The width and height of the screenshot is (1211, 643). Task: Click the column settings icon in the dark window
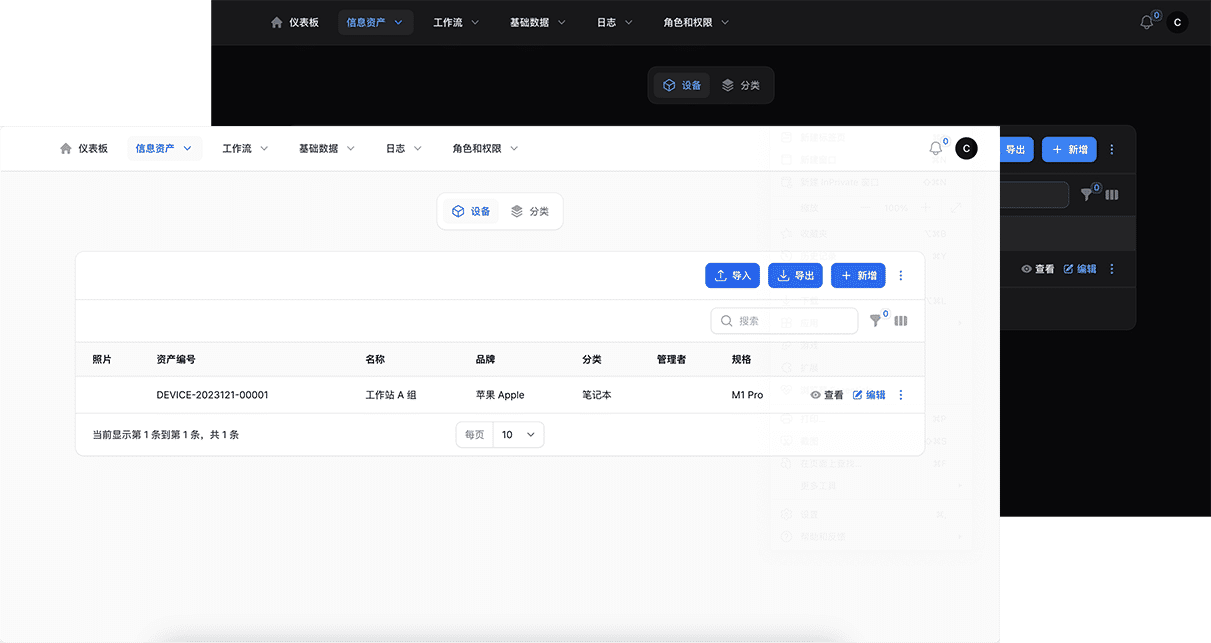[1112, 195]
